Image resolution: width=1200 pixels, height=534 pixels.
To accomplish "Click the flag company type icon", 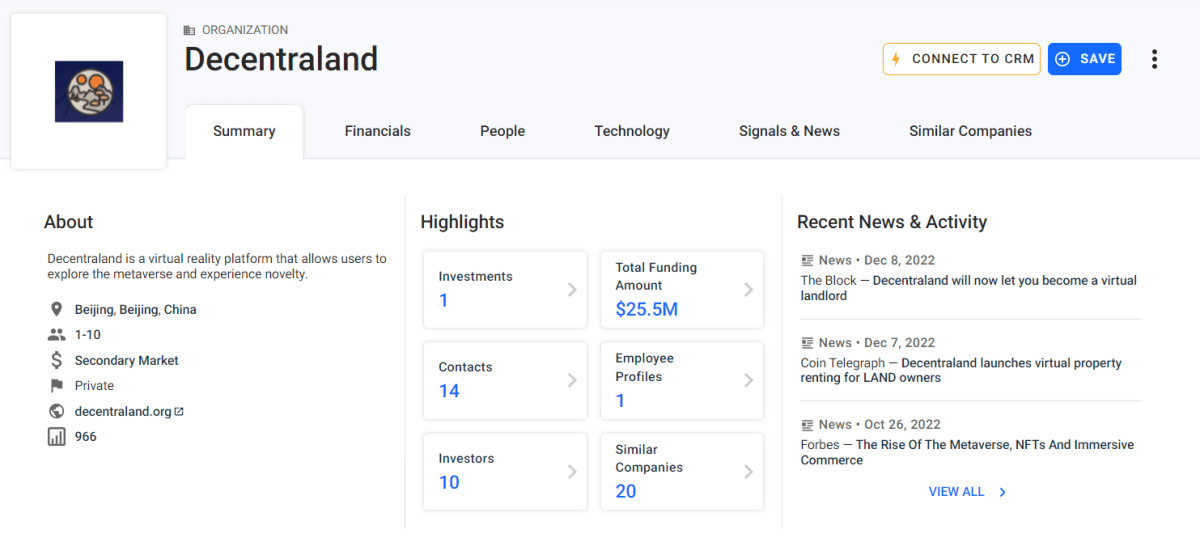I will click(56, 386).
